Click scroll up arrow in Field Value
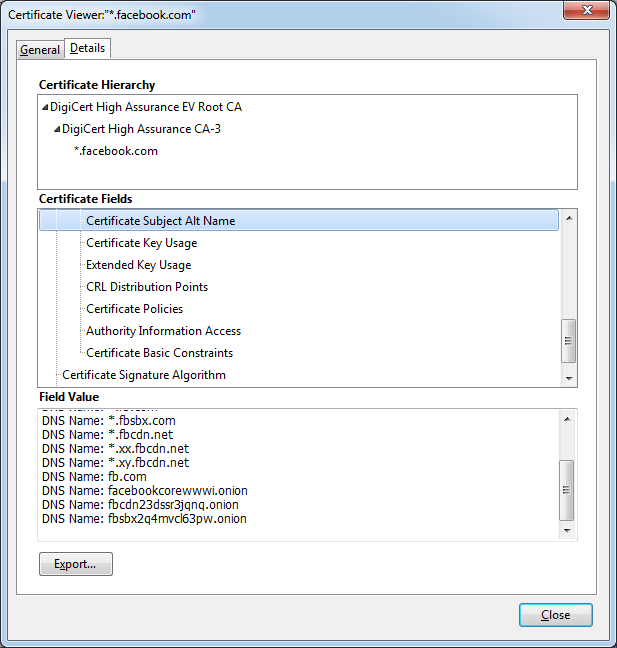Viewport: 617px width, 648px height. pyautogui.click(x=567, y=419)
